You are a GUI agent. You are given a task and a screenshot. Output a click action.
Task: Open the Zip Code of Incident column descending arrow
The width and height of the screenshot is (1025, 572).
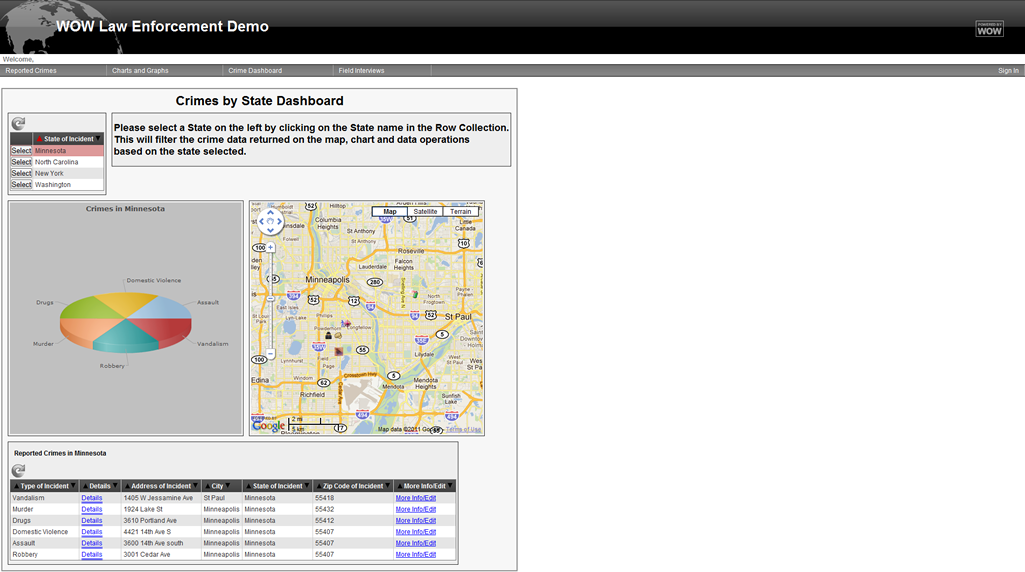(x=387, y=486)
